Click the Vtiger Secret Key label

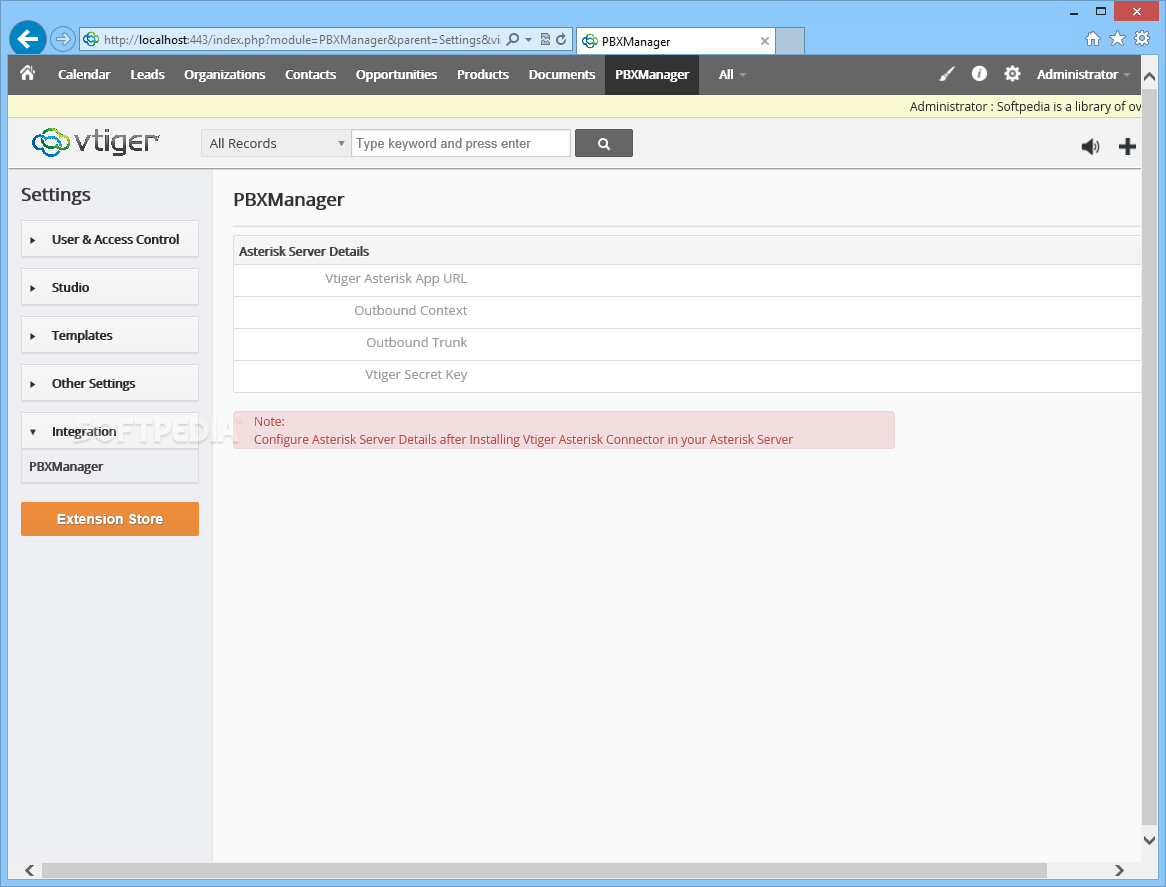[416, 375]
